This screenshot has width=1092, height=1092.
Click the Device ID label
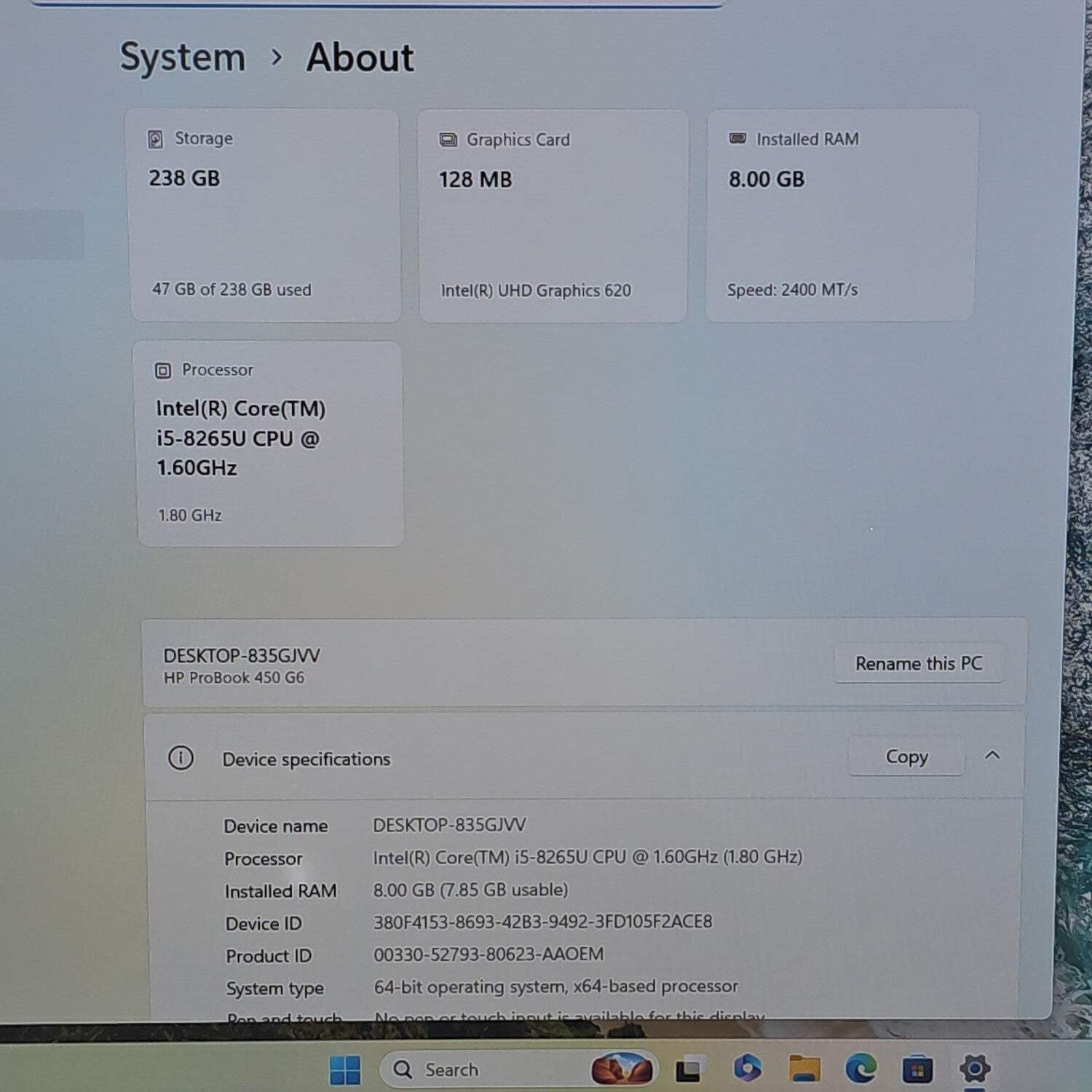coord(264,924)
